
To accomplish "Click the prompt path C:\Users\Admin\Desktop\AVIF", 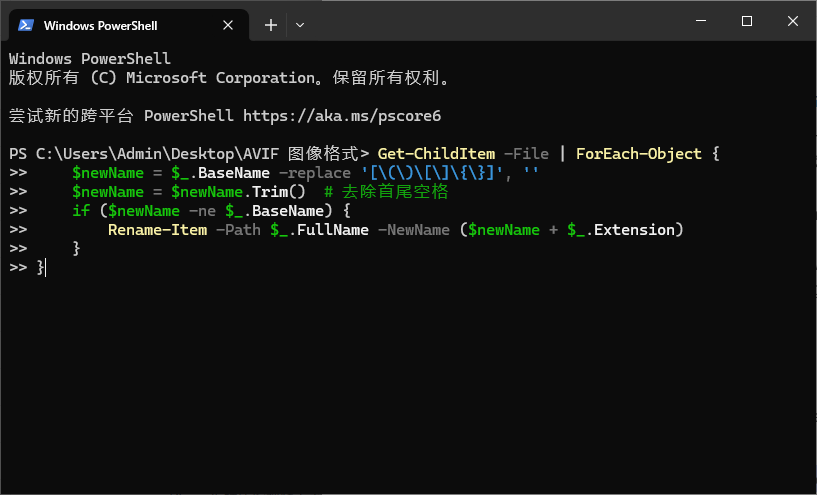I will tap(157, 154).
